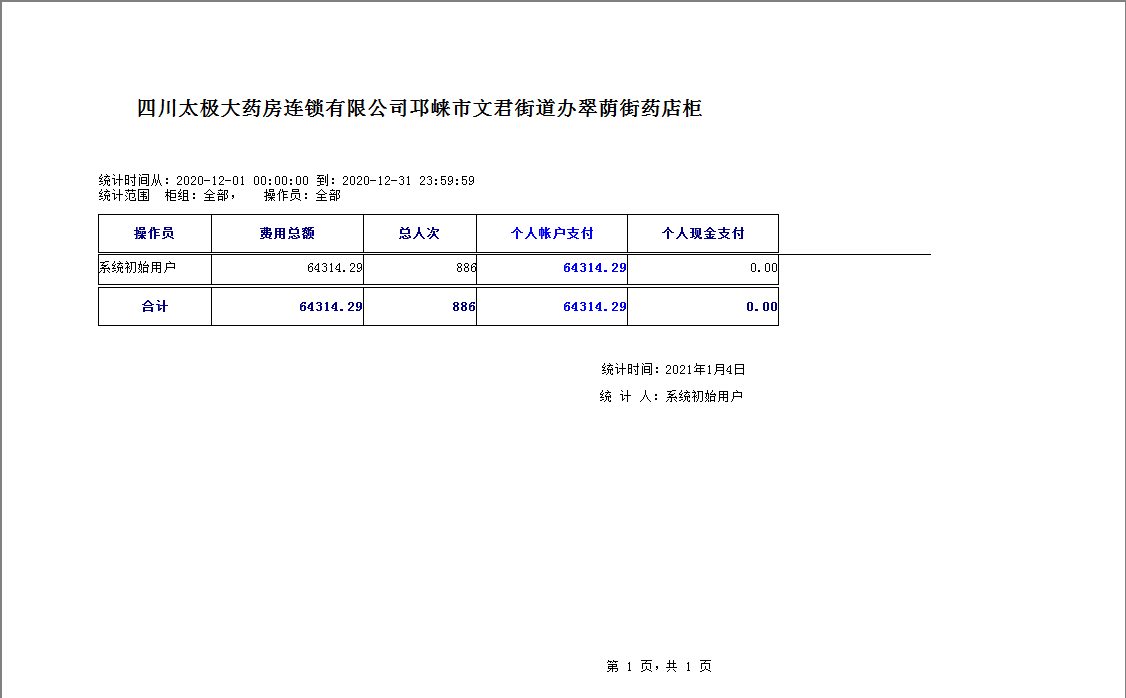Click the 统计人：系统初始用户 line
Screen dimensions: 1126x698
pyautogui.click(x=671, y=396)
